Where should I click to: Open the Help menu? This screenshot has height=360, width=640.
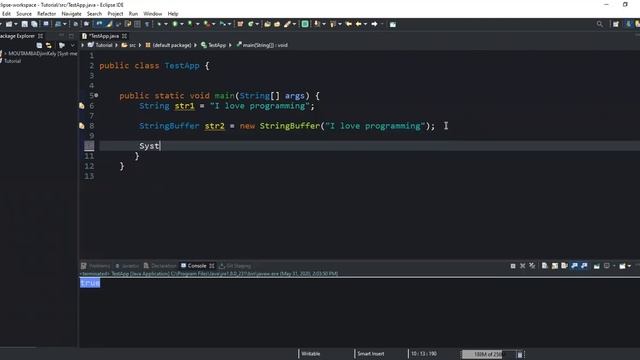173,14
